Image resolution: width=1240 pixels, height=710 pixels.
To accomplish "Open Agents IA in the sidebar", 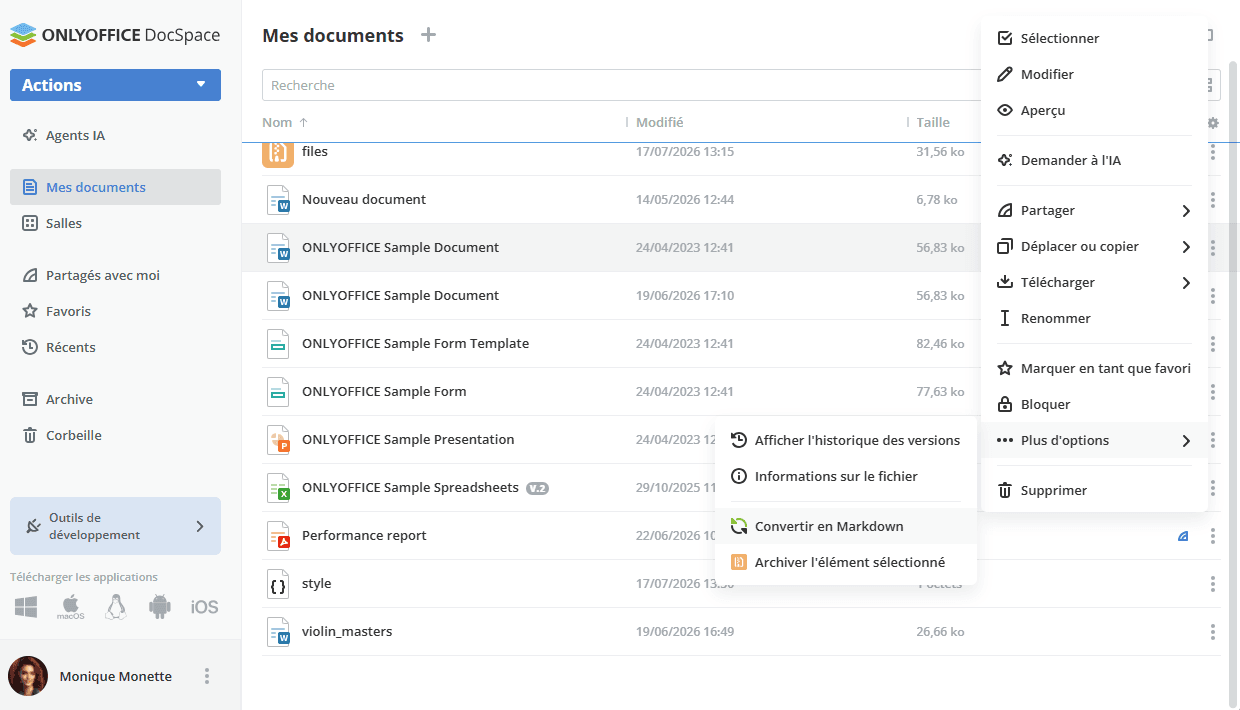I will [115, 135].
